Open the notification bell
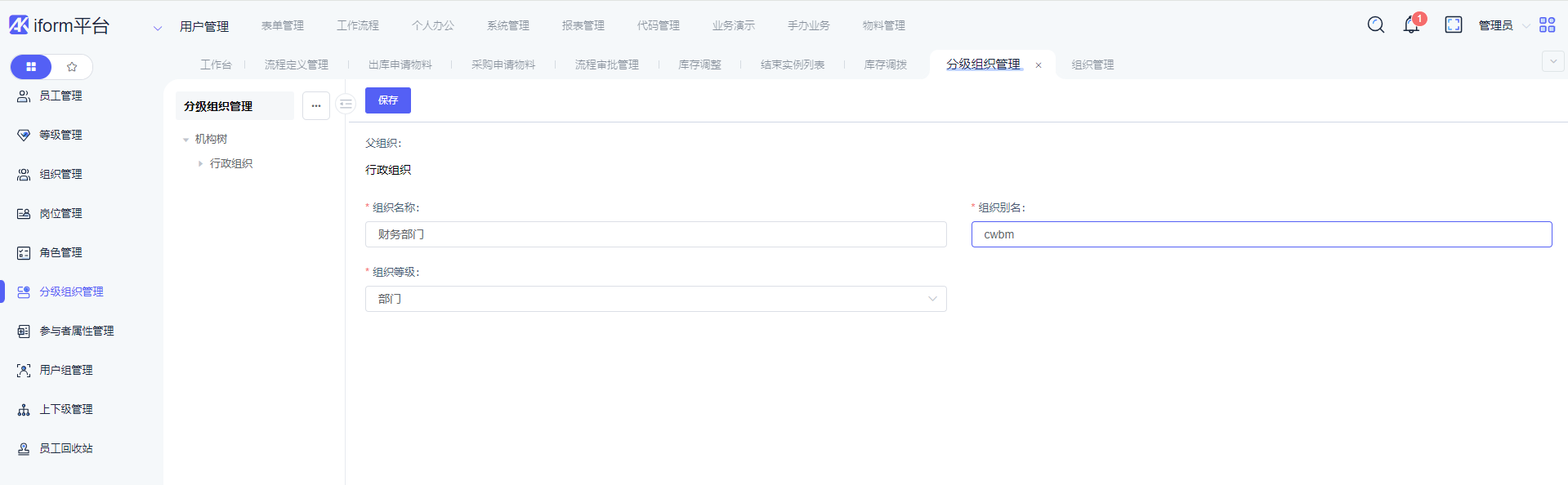Screen dimensions: 1568x485 [1411, 25]
